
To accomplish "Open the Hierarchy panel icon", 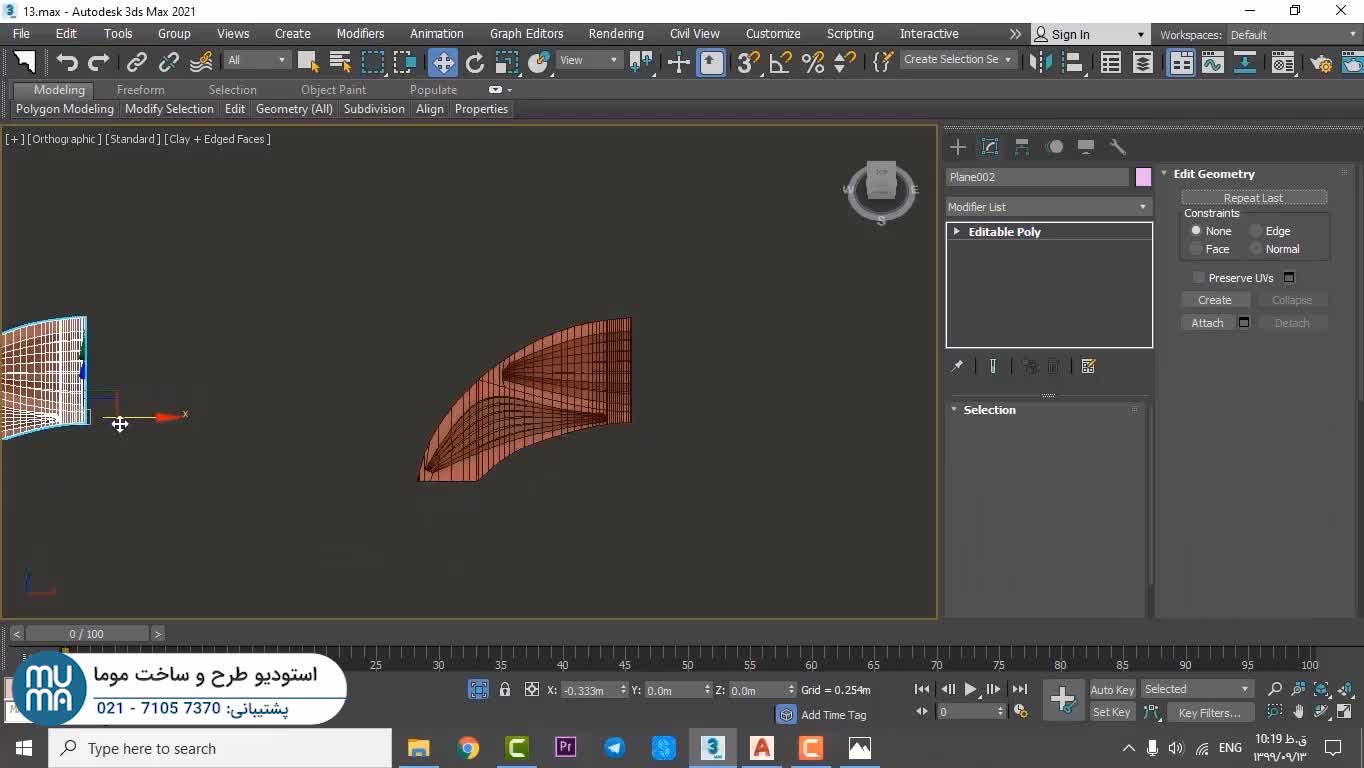I will point(1022,147).
